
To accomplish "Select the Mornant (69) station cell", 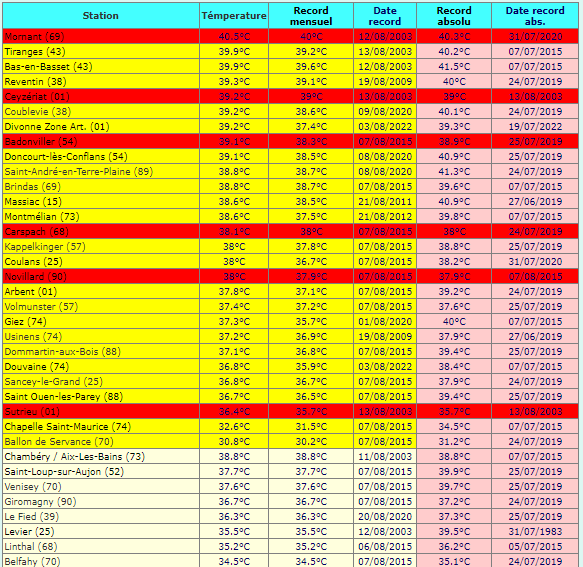I will (101, 36).
